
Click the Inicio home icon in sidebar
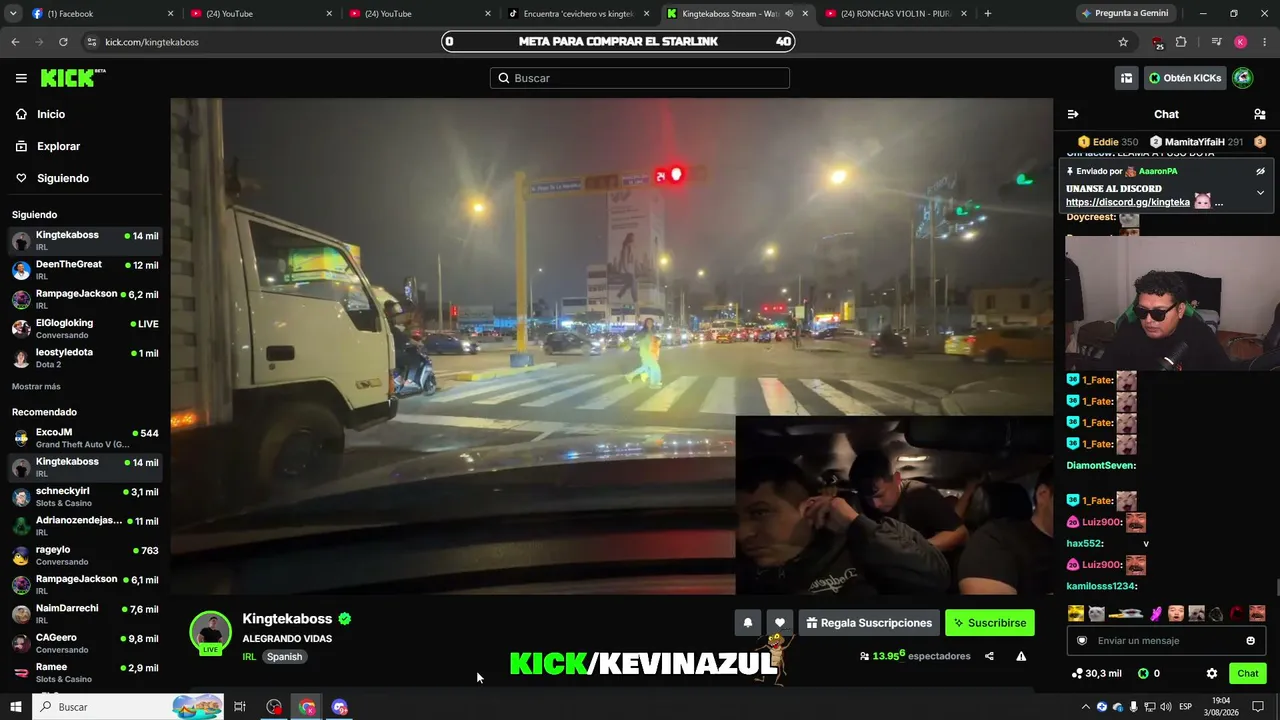21,114
